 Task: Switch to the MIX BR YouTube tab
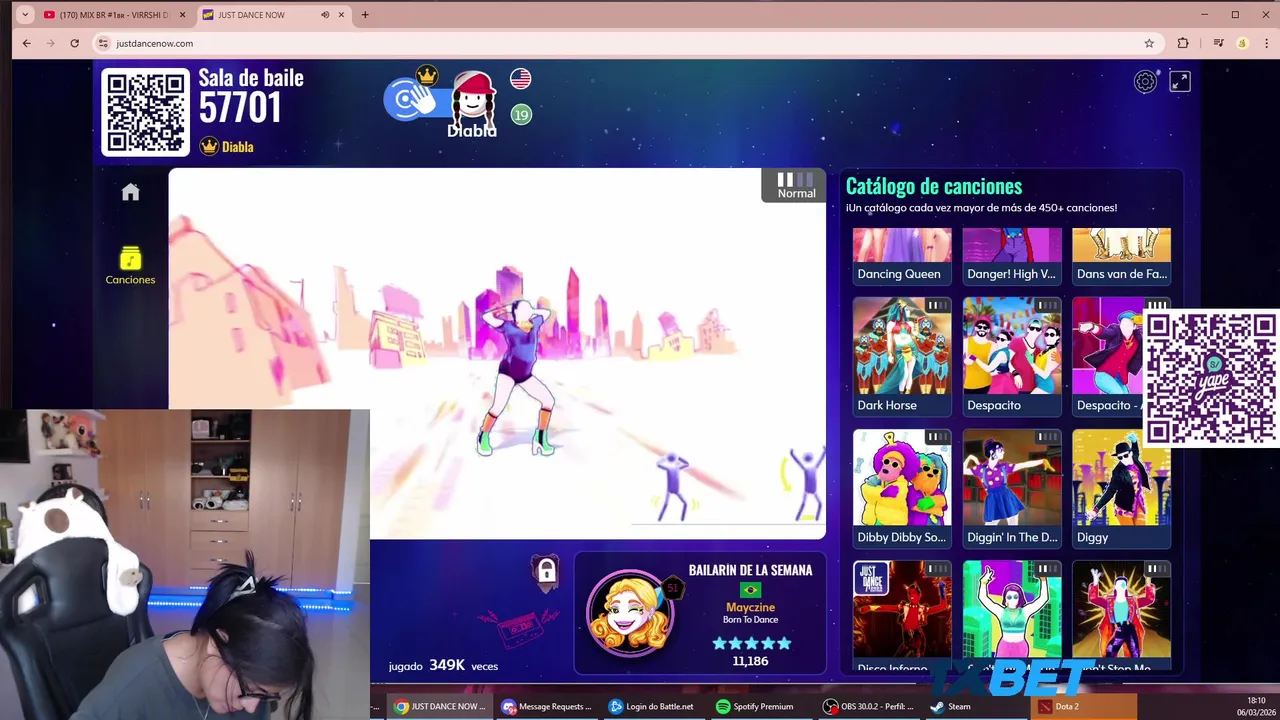(x=113, y=15)
